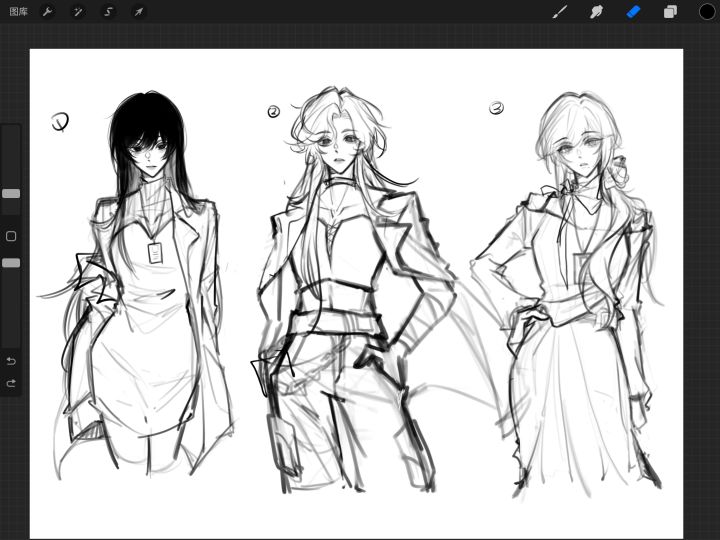Screen dimensions: 720x540
Task: Open the Adjustments magic wand menu
Action: (x=78, y=11)
